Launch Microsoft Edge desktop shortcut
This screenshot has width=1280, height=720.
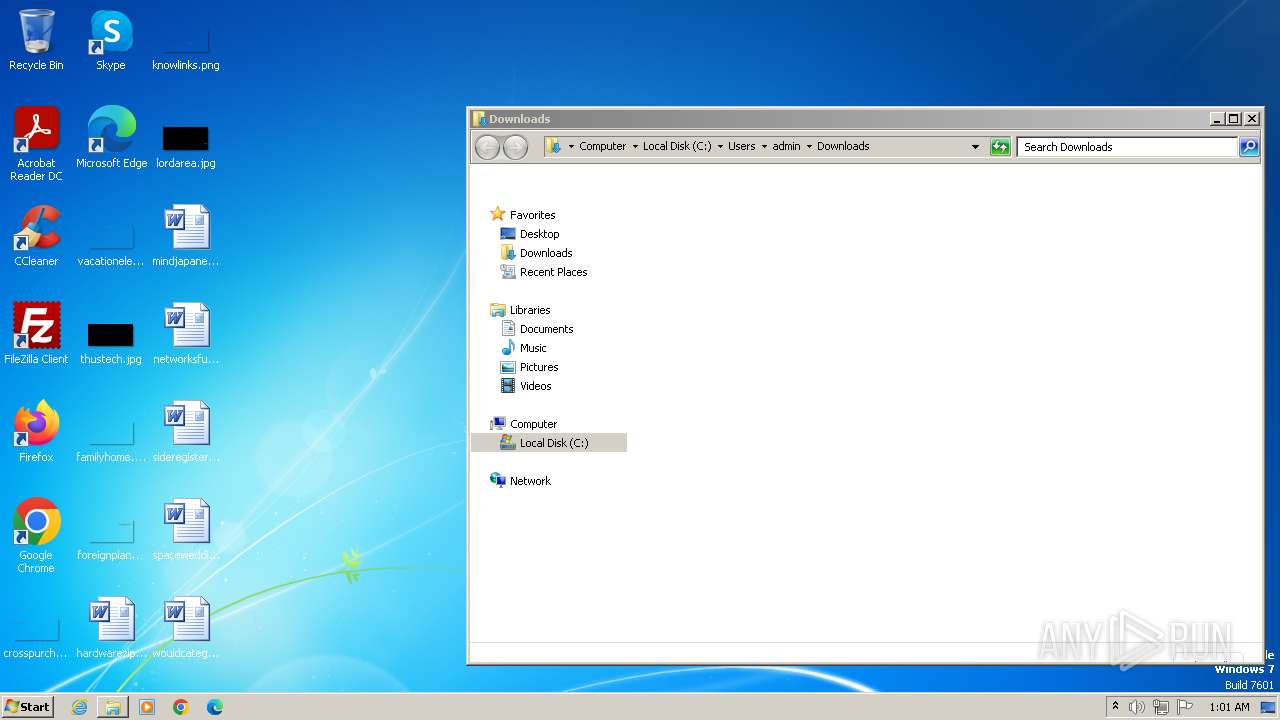click(x=111, y=138)
